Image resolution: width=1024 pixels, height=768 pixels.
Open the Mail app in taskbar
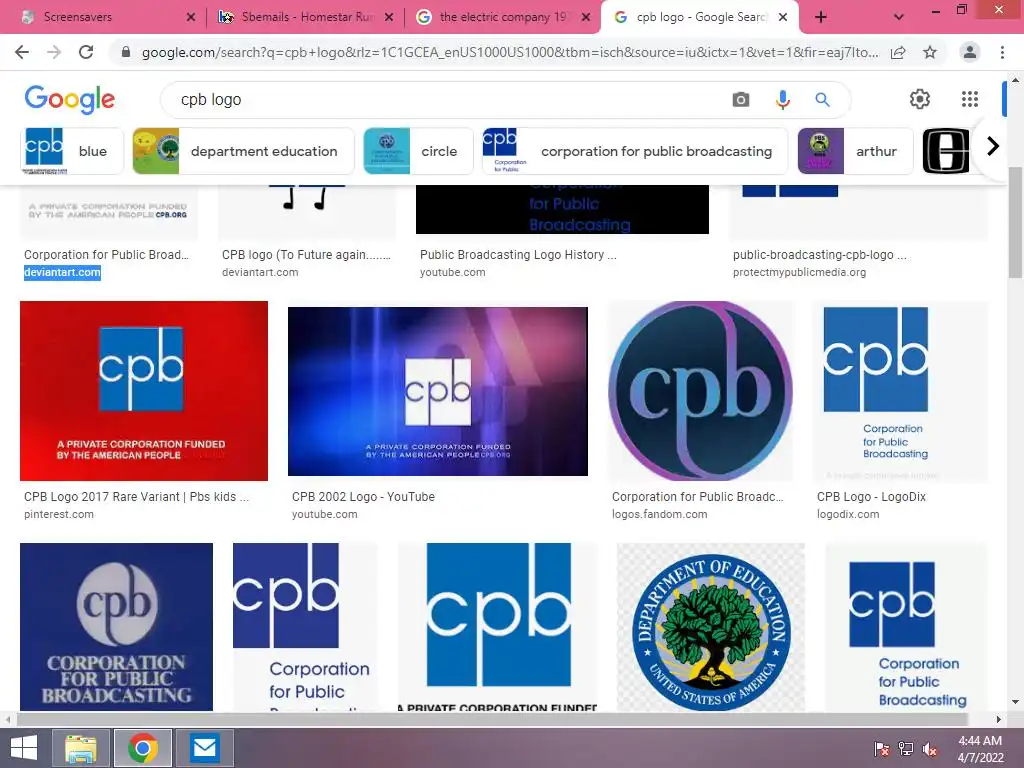204,748
